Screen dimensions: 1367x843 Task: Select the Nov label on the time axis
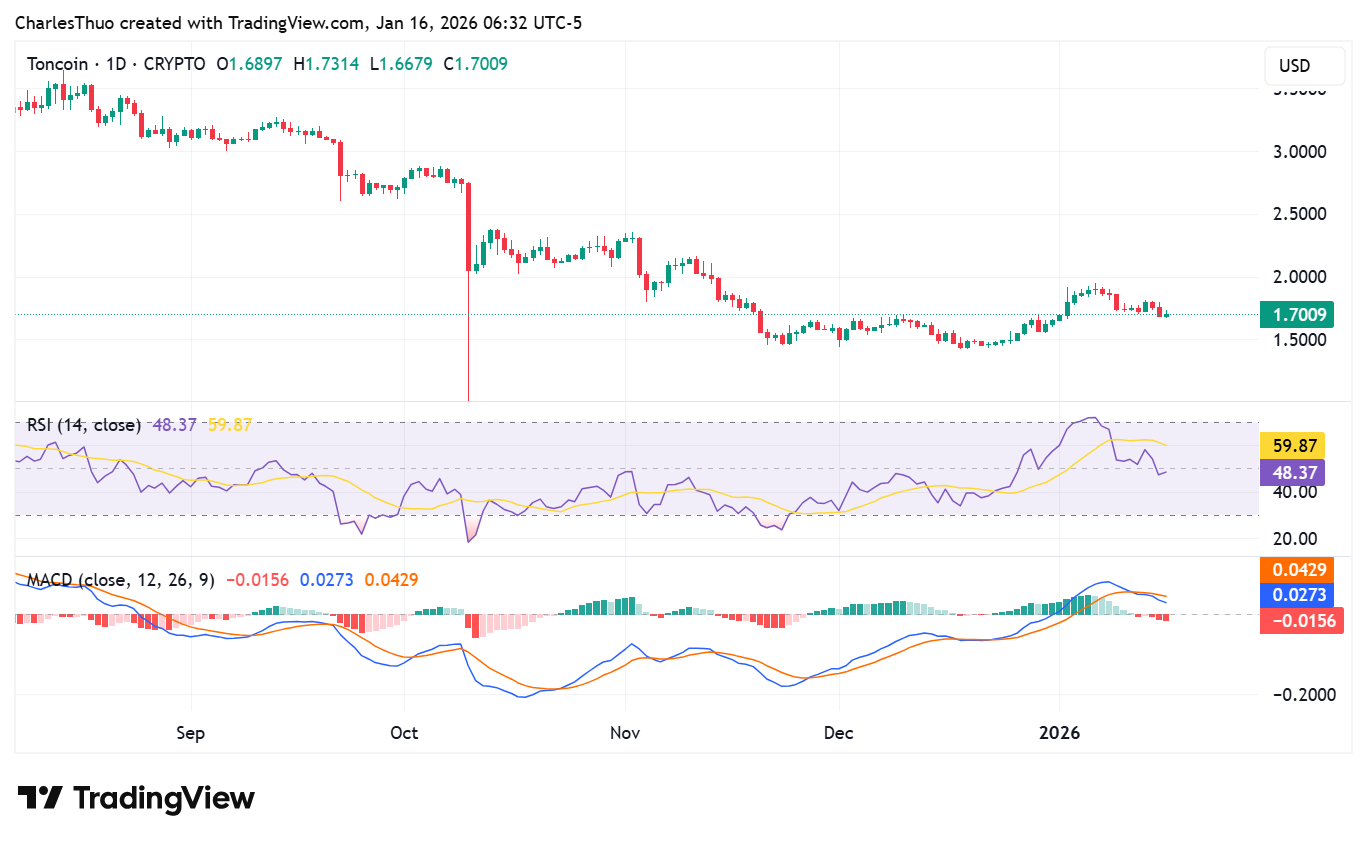click(625, 733)
